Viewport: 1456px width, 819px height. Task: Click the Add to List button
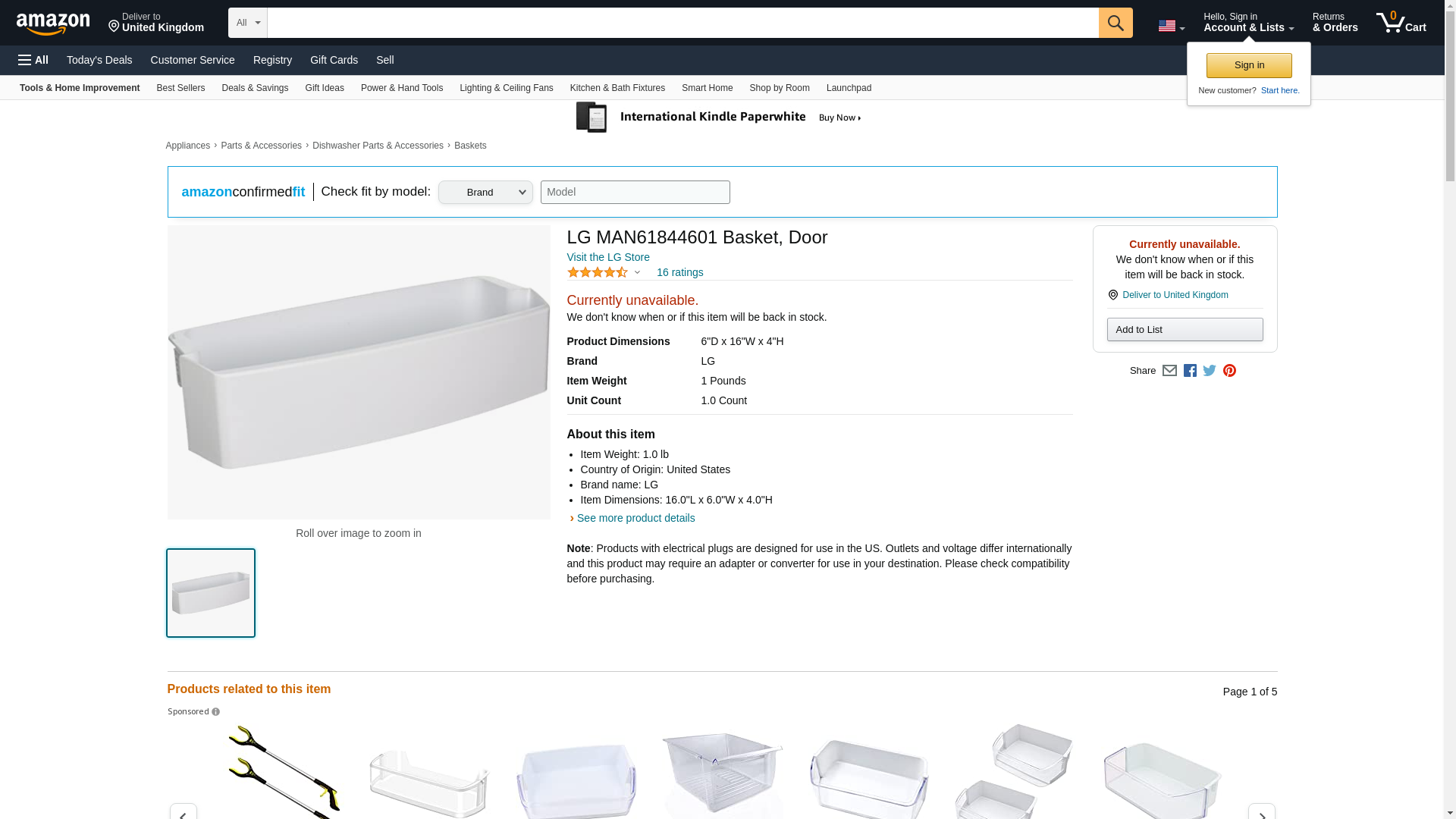pos(1185,330)
